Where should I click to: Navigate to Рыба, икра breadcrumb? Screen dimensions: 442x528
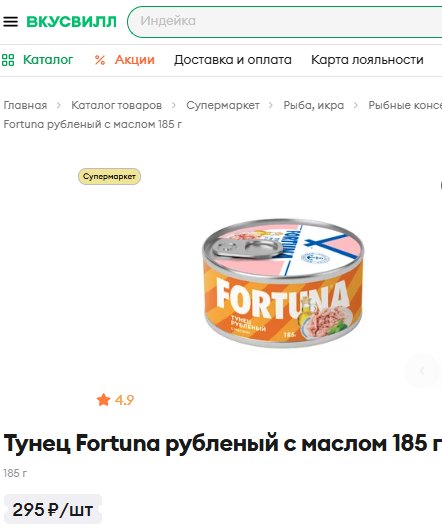(314, 105)
